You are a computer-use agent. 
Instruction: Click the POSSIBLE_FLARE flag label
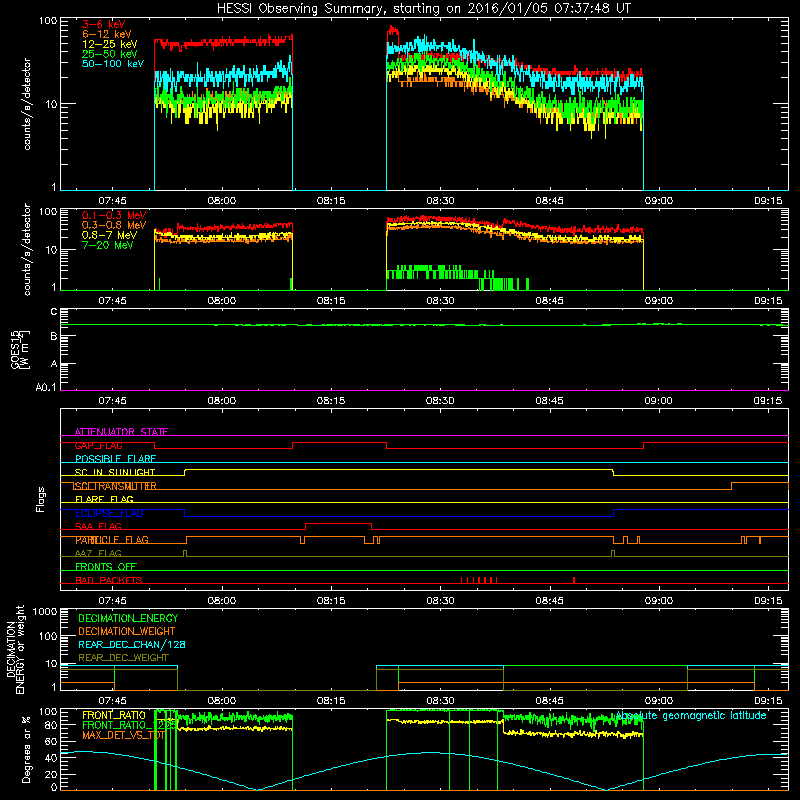click(x=115, y=459)
